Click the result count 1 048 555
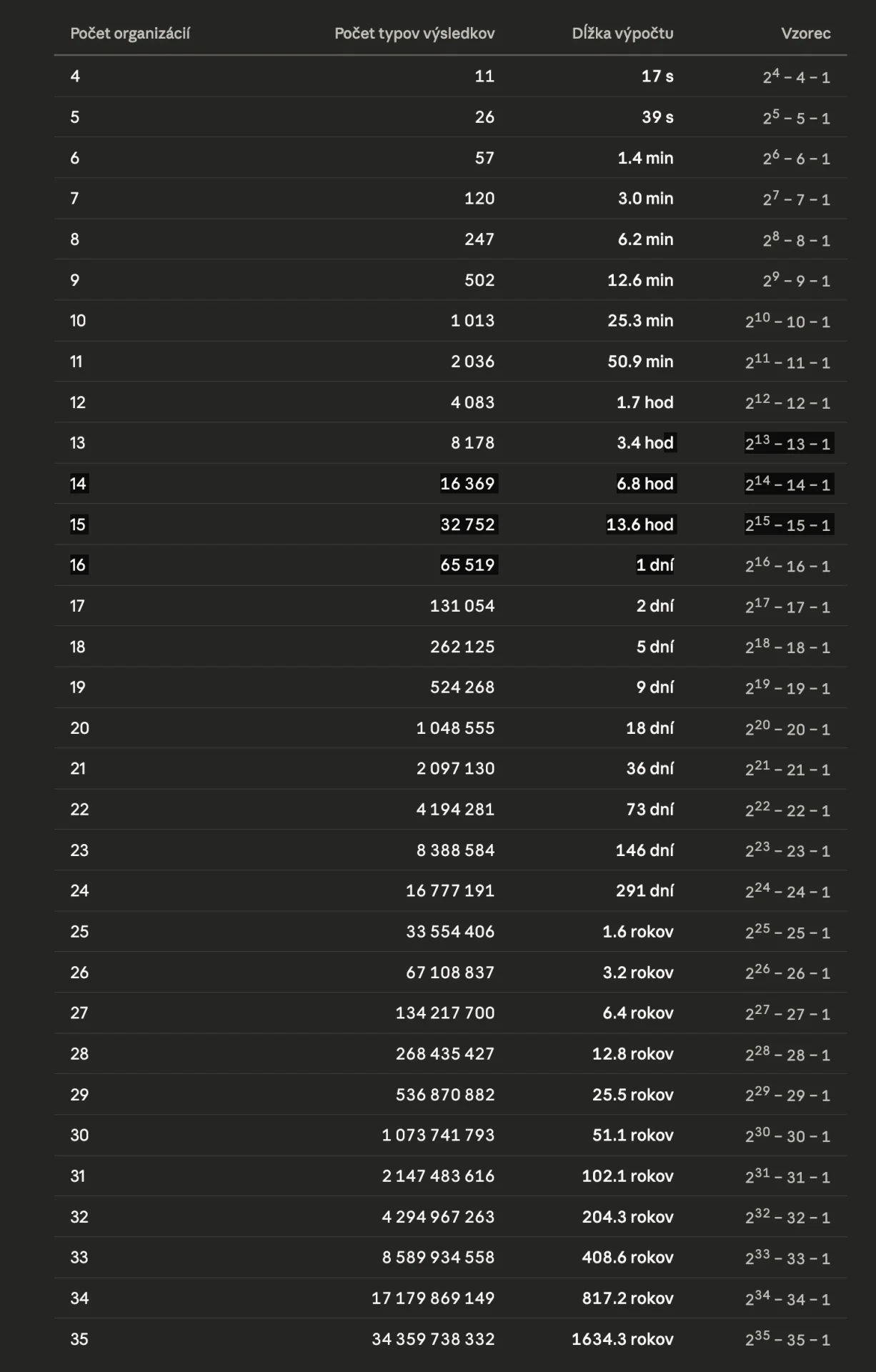The image size is (876, 1372). pos(455,728)
